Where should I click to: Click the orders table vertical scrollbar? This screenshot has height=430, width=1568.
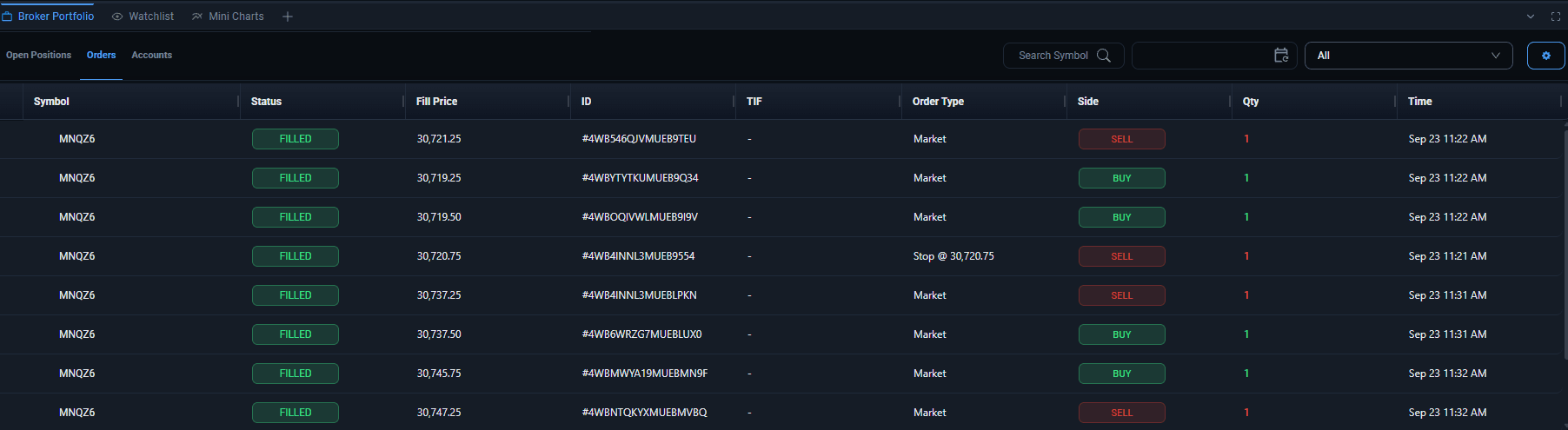1565,243
